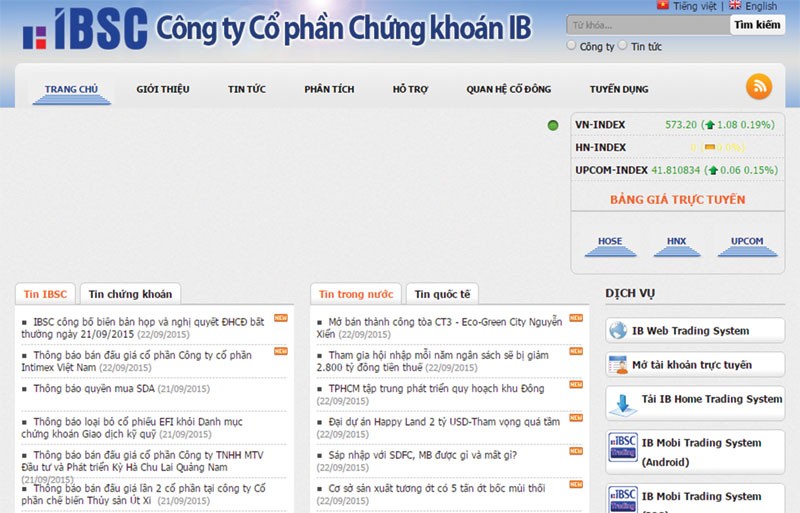Screen dimensions: 800x513
Task: Click the green status dot indicator
Action: point(553,125)
